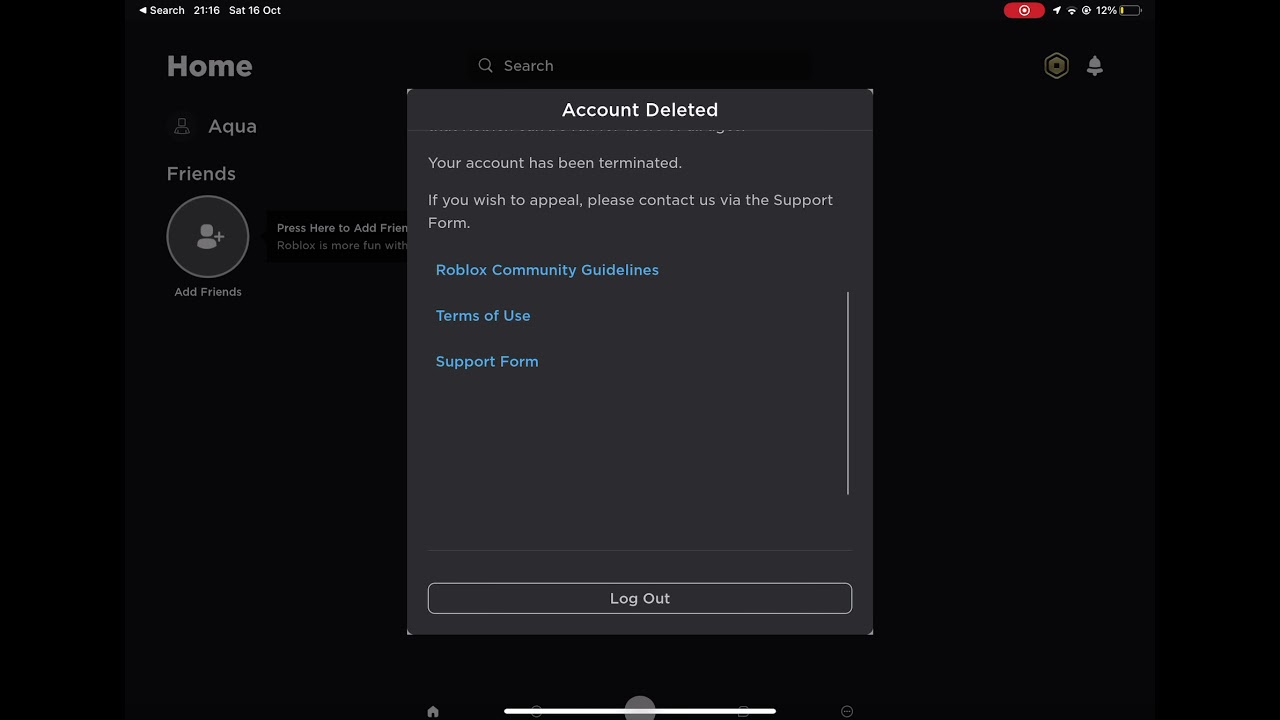Return to Search via back arrow in status bar

pos(162,10)
